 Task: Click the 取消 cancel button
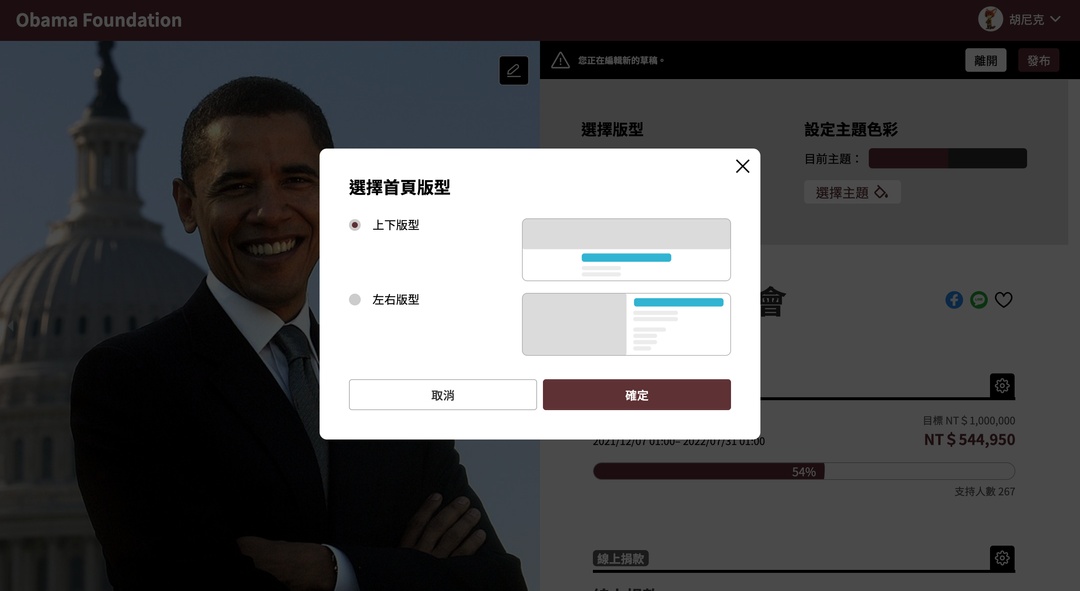coord(443,395)
